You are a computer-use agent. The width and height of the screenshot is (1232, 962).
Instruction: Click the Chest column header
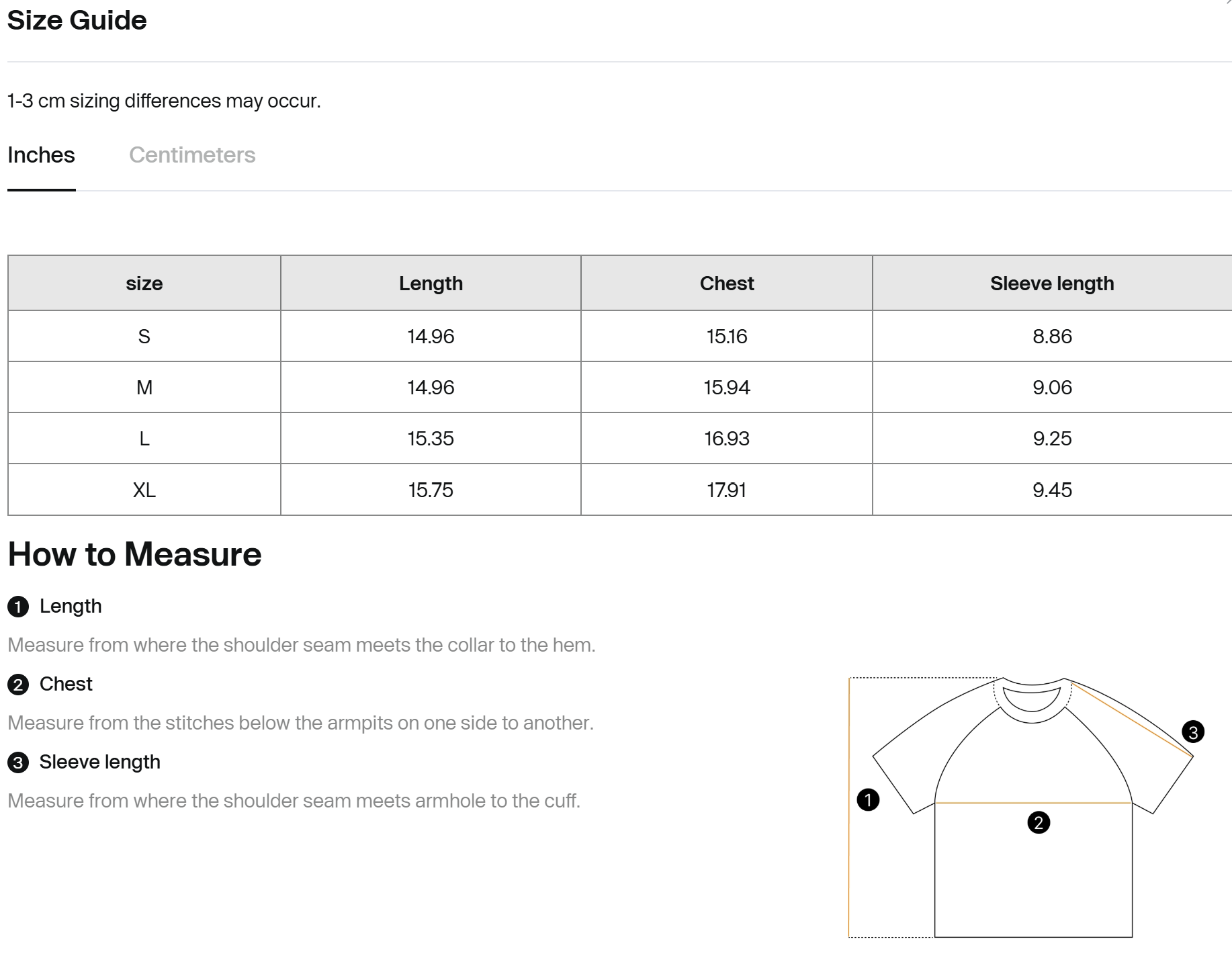tap(727, 283)
